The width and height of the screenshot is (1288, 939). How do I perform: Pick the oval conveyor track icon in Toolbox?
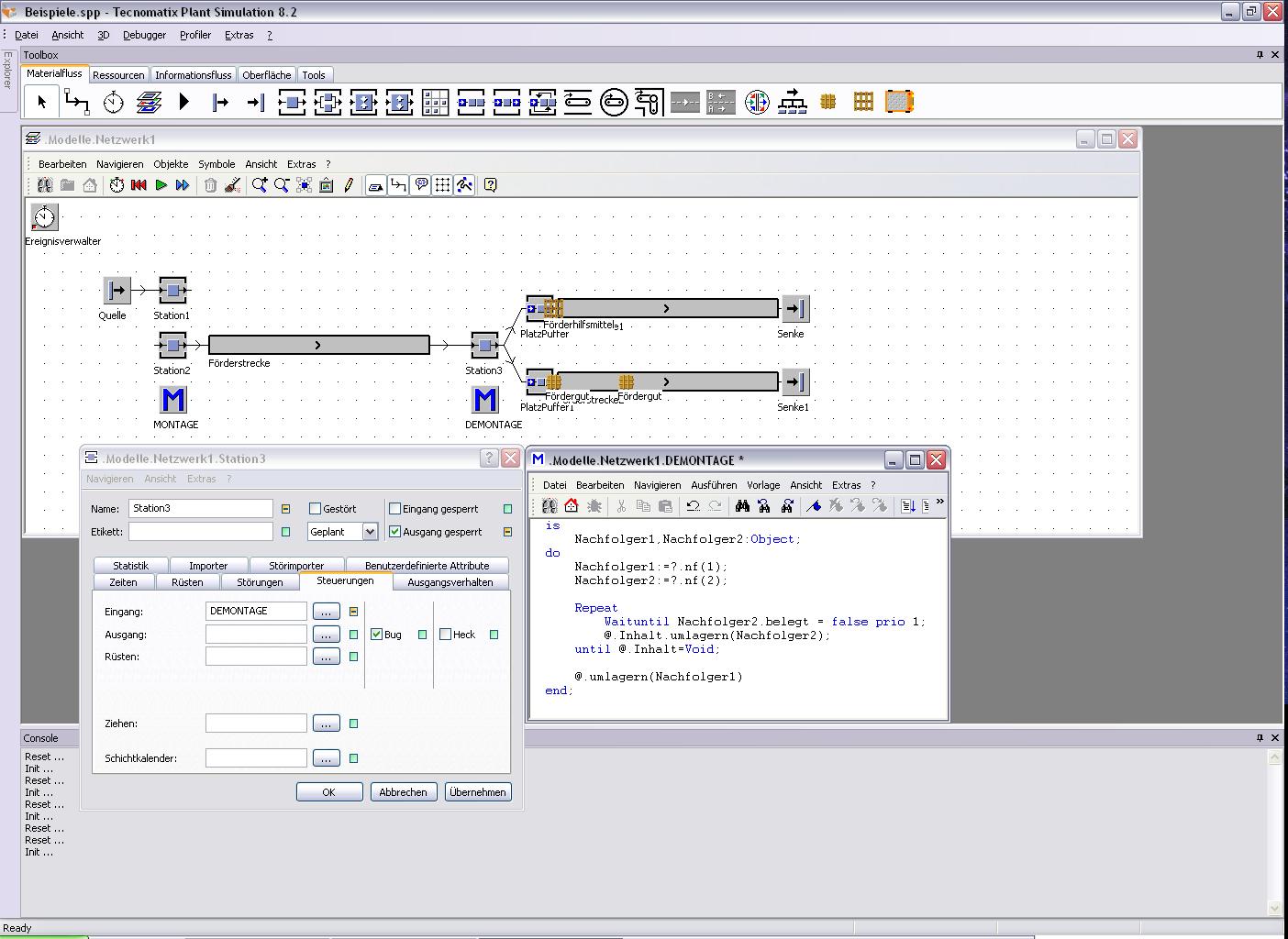tap(614, 102)
